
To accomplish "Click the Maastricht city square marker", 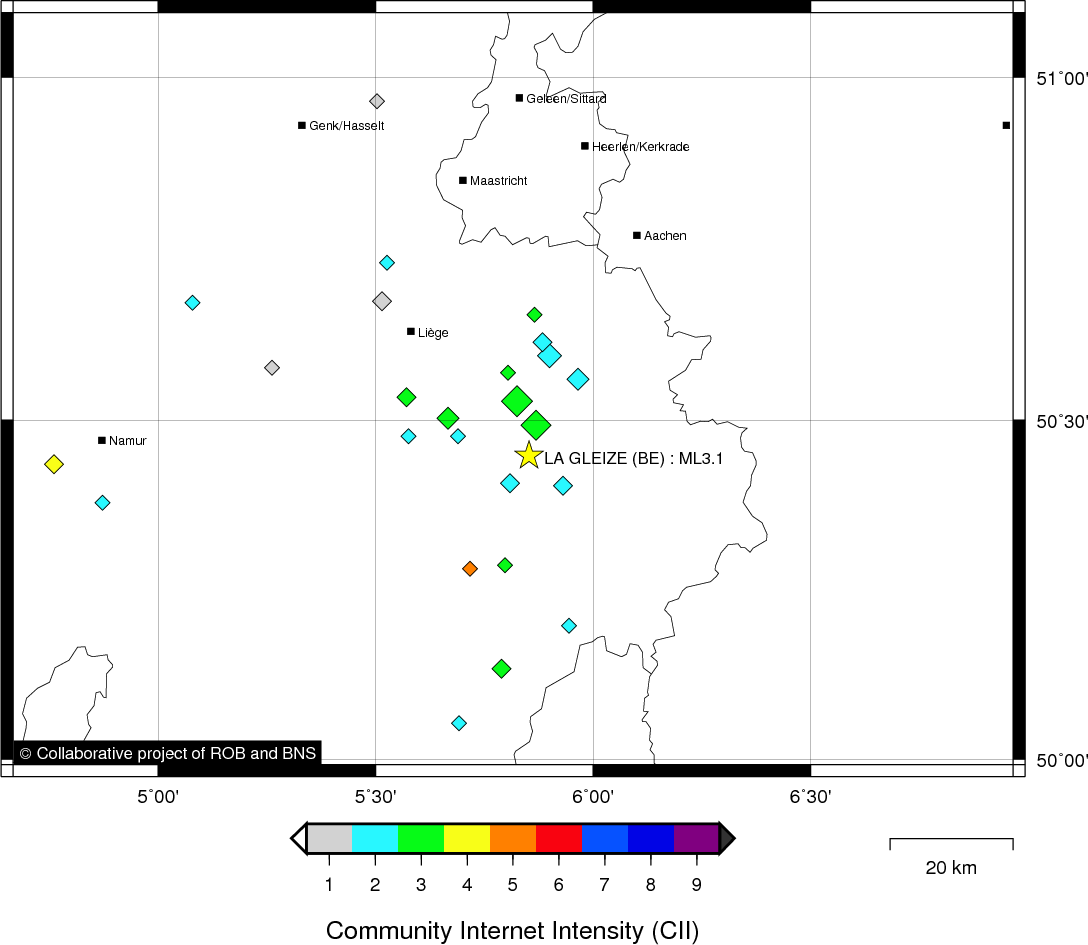I will point(463,180).
